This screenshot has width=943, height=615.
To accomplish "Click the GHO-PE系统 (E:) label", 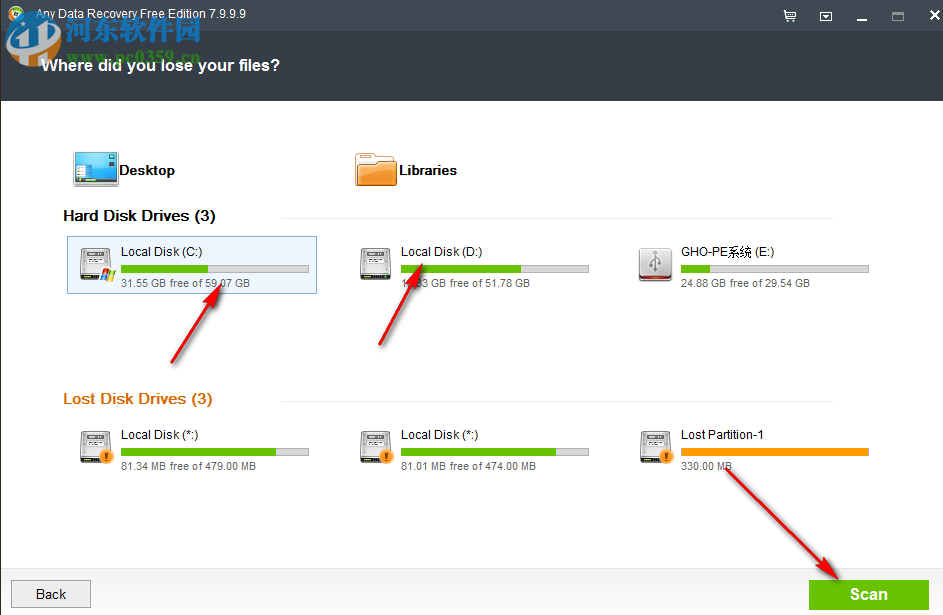I will coord(727,252).
